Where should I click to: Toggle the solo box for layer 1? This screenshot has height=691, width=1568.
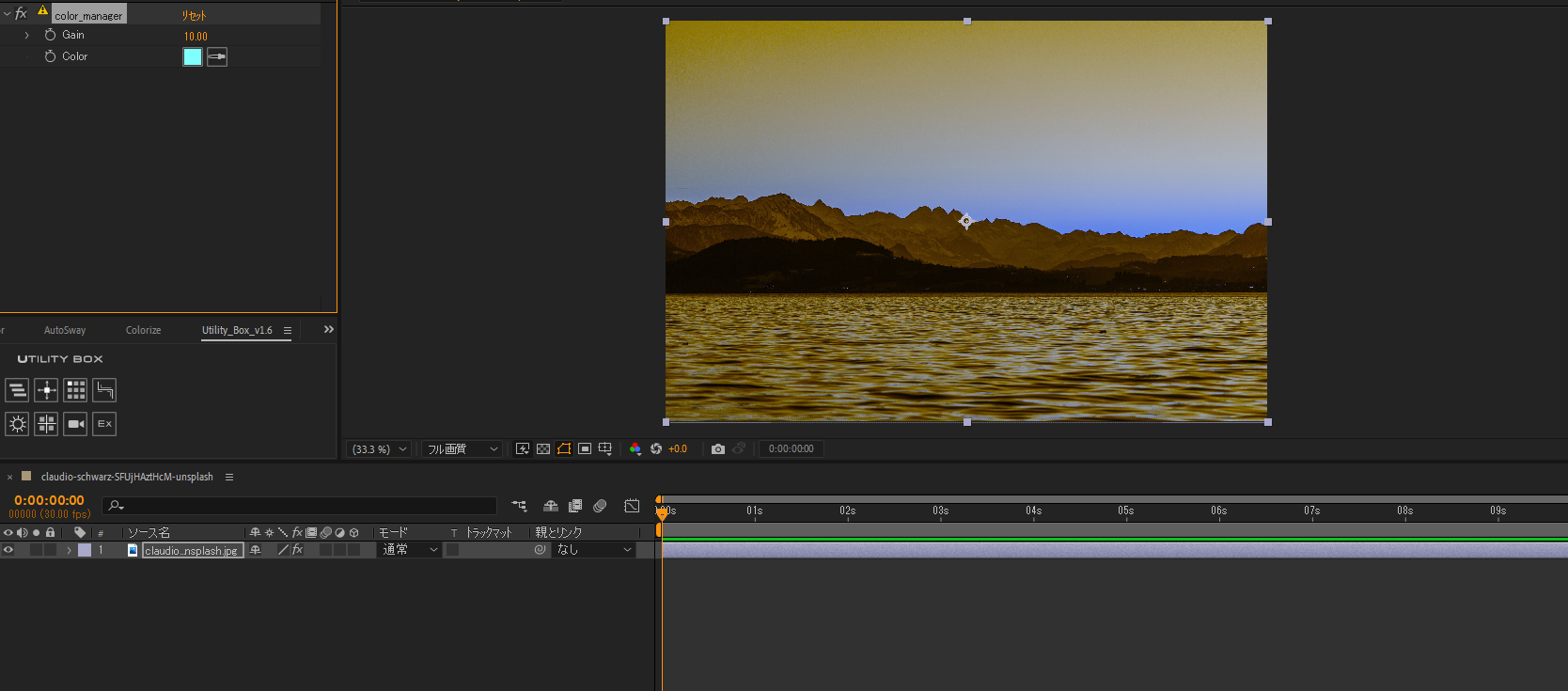[x=37, y=550]
